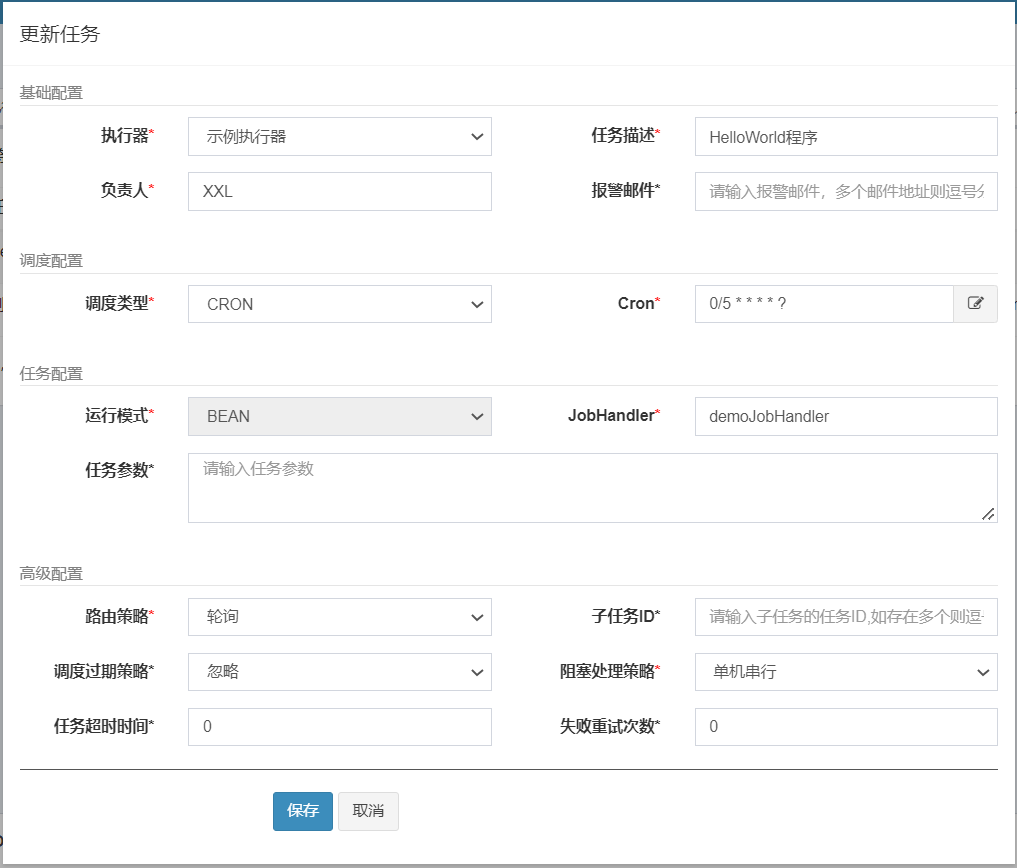
Task: Click the 执行器 field label
Action: [x=127, y=136]
